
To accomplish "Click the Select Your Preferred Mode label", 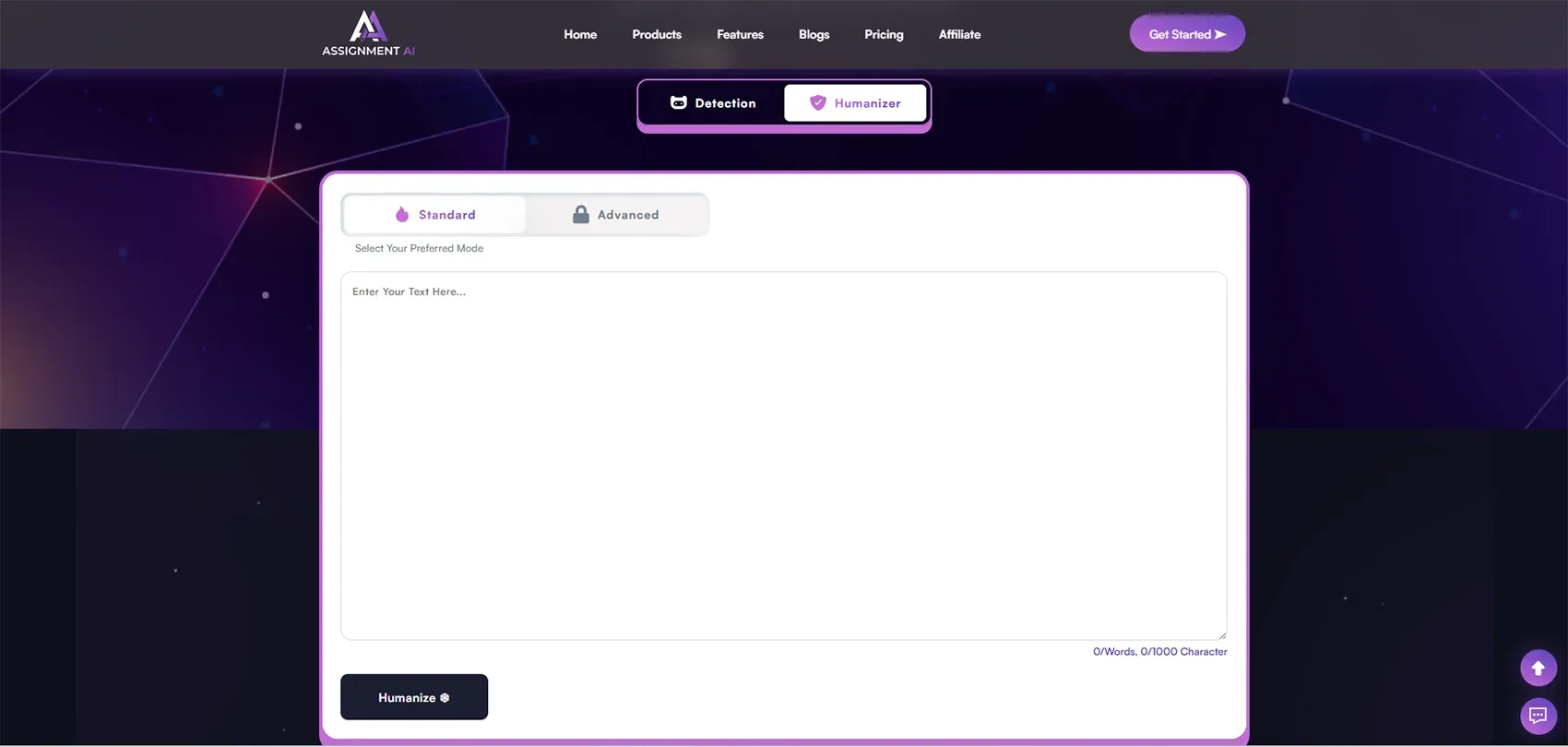I will 419,248.
